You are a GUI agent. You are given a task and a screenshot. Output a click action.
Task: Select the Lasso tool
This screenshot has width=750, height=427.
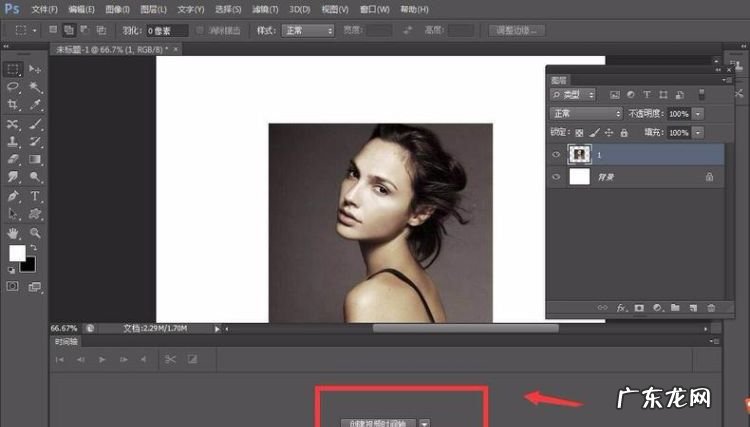tap(13, 87)
